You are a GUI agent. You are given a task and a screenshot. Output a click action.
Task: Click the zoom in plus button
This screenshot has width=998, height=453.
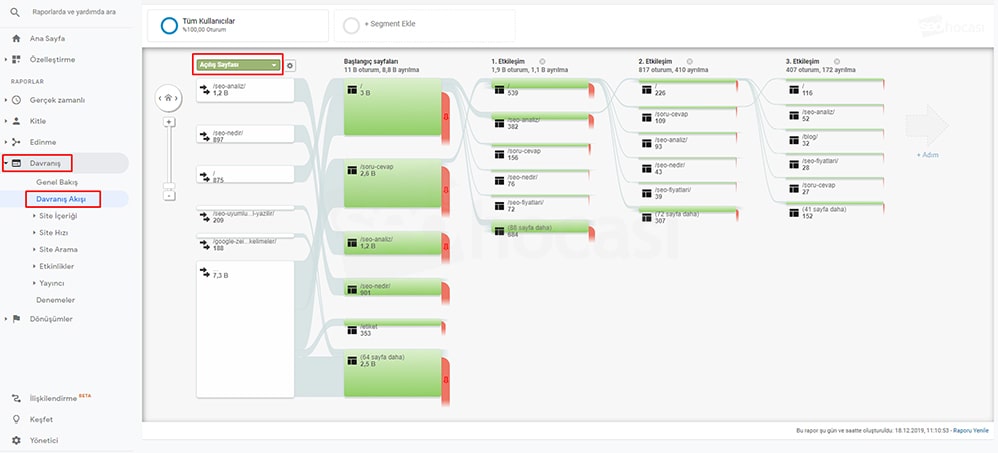(x=169, y=122)
